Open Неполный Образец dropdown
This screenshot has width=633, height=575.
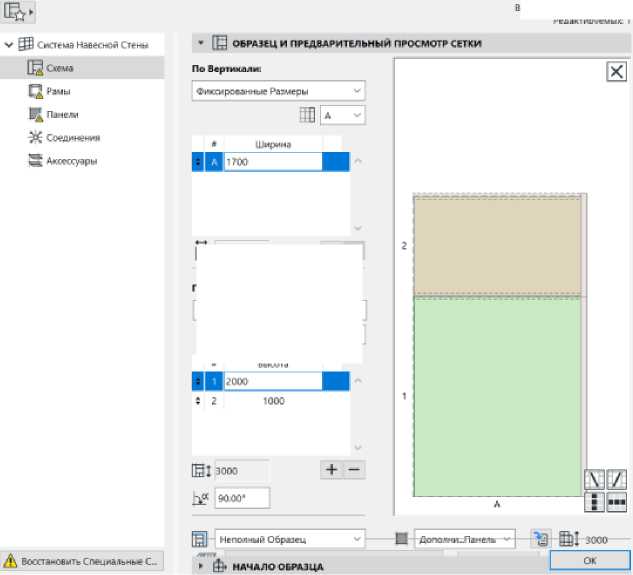coord(290,539)
